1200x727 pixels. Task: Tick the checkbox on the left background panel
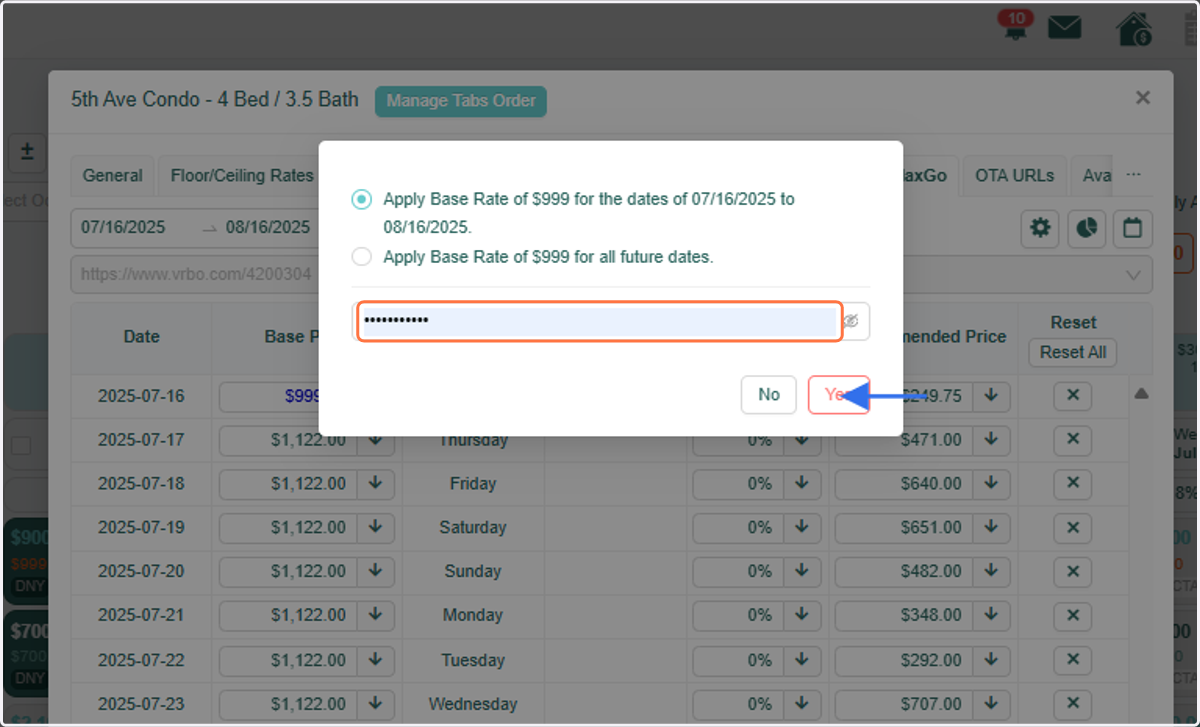tap(21, 446)
